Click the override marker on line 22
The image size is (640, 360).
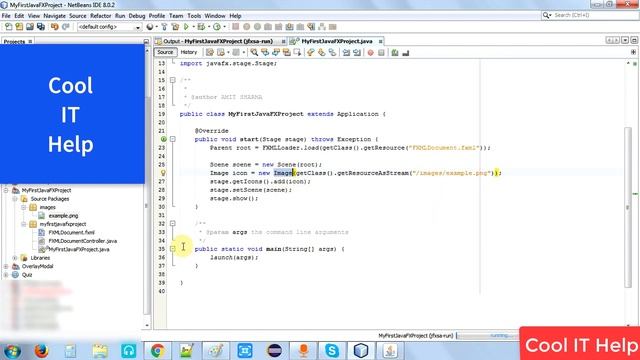[x=163, y=139]
